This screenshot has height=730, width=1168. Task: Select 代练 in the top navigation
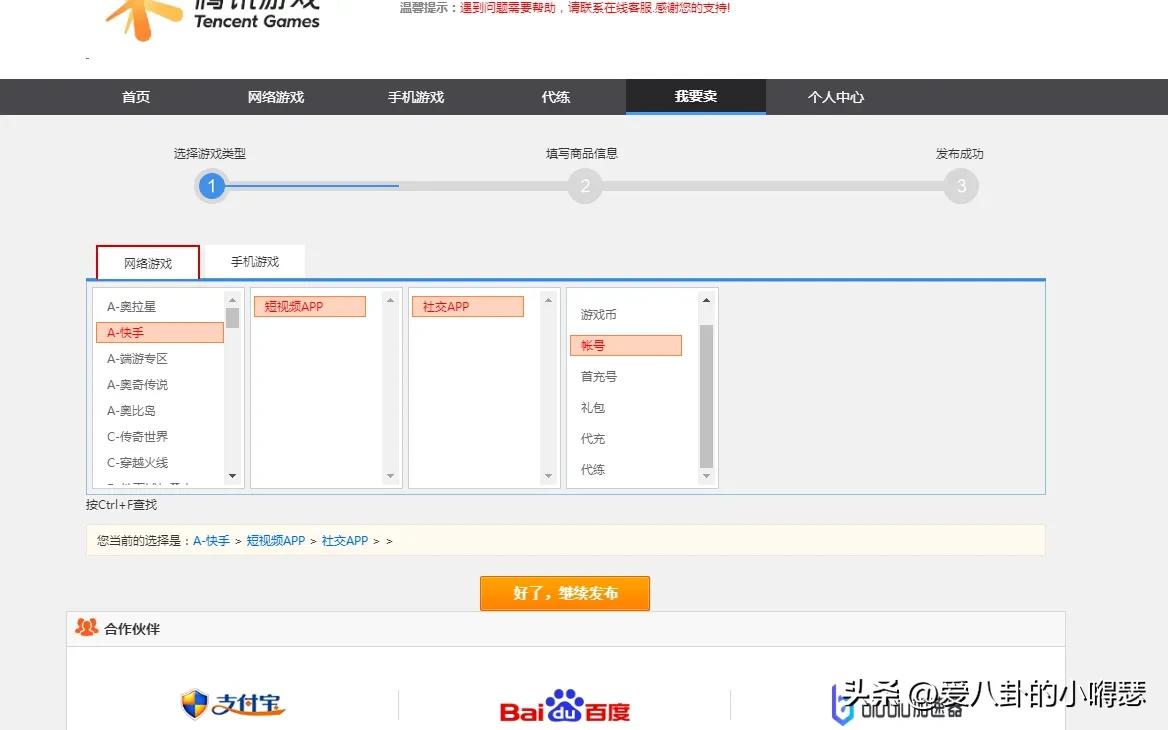555,97
